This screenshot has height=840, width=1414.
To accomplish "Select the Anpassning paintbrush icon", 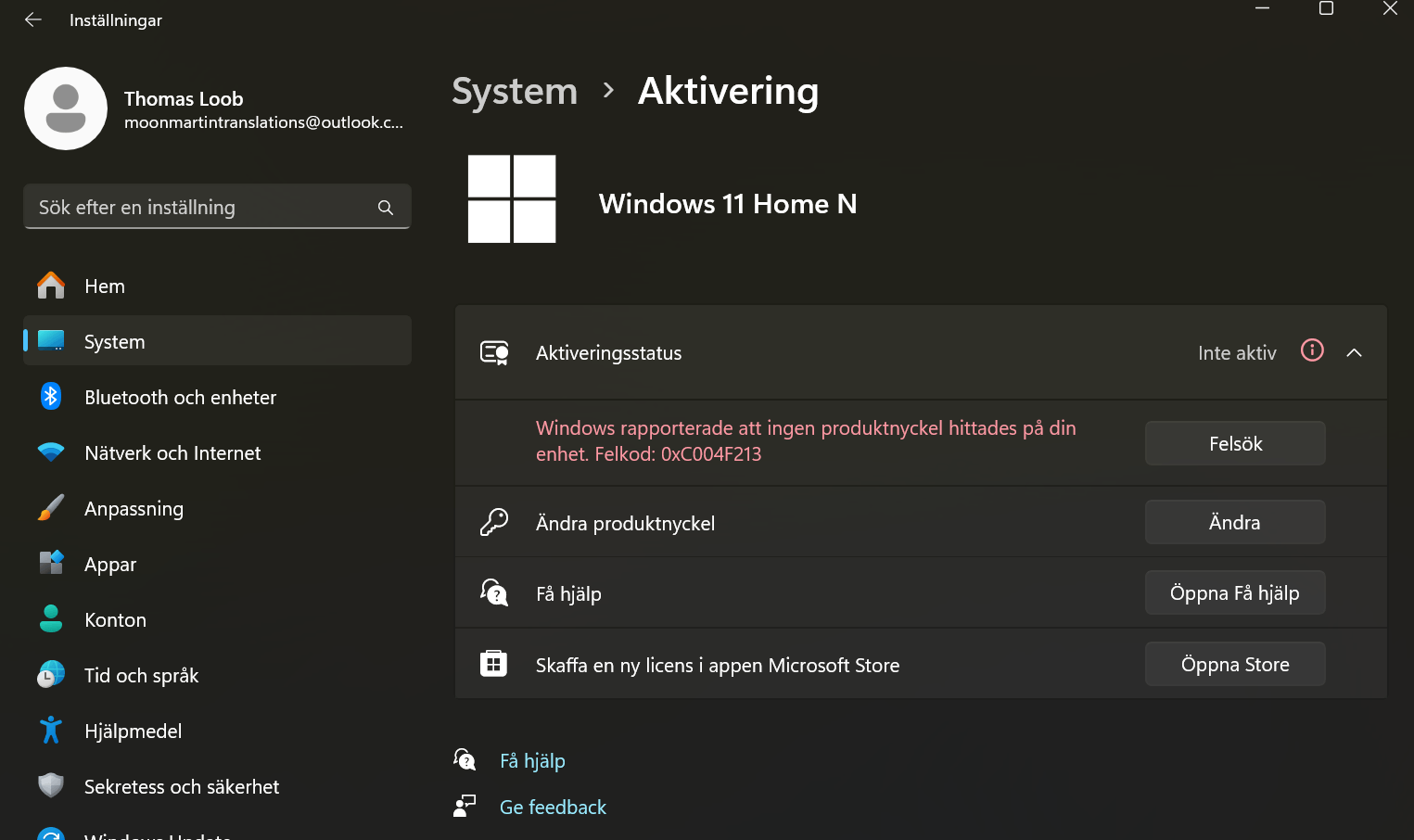I will tap(51, 508).
